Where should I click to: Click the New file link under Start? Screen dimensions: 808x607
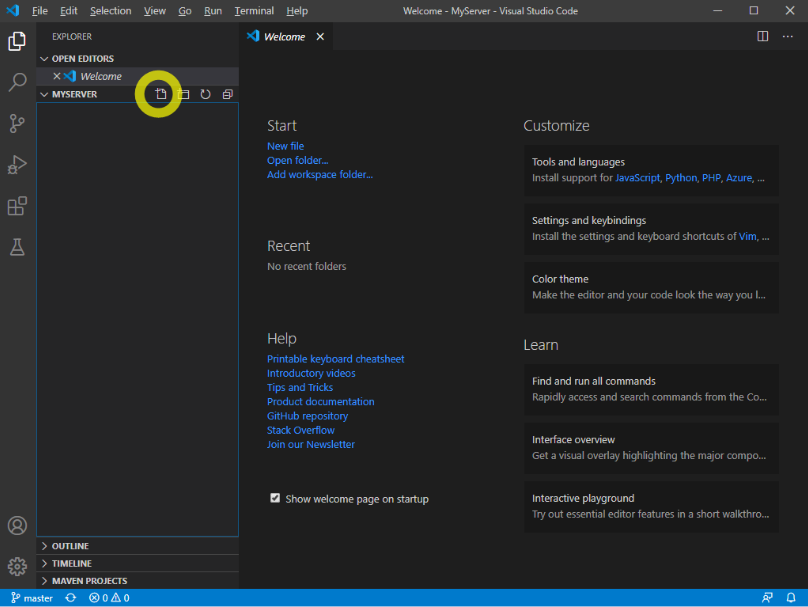click(285, 146)
